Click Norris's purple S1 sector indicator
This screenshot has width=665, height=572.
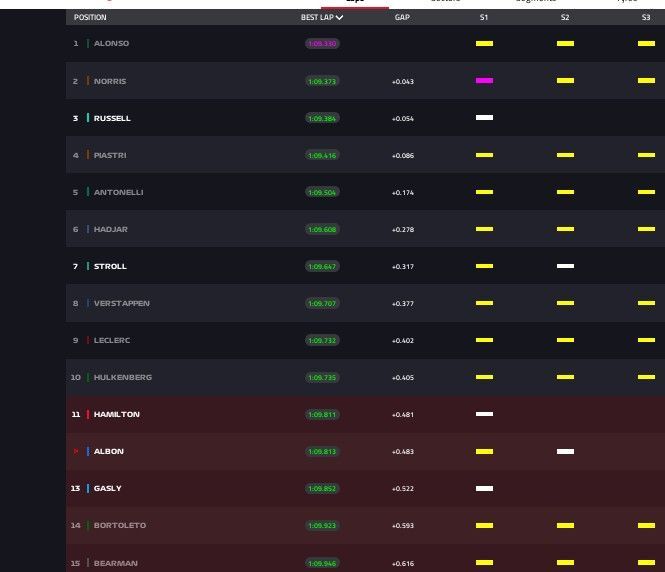click(484, 81)
